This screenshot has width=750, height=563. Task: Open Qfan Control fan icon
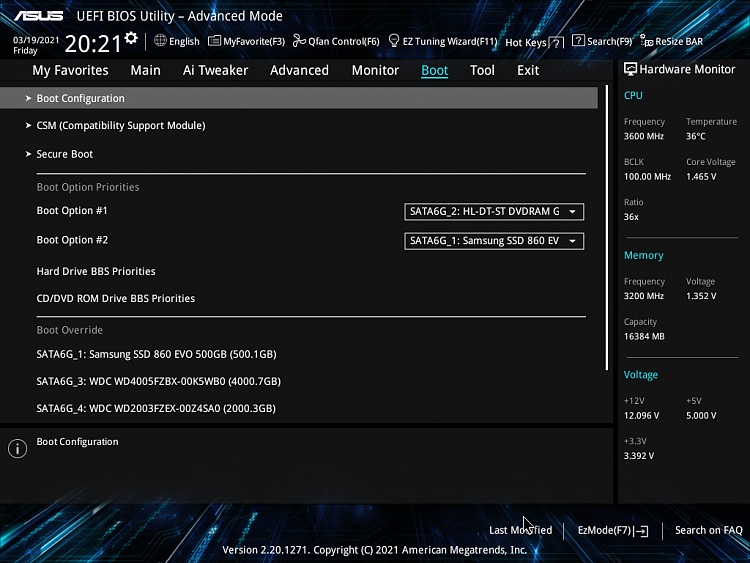click(299, 41)
